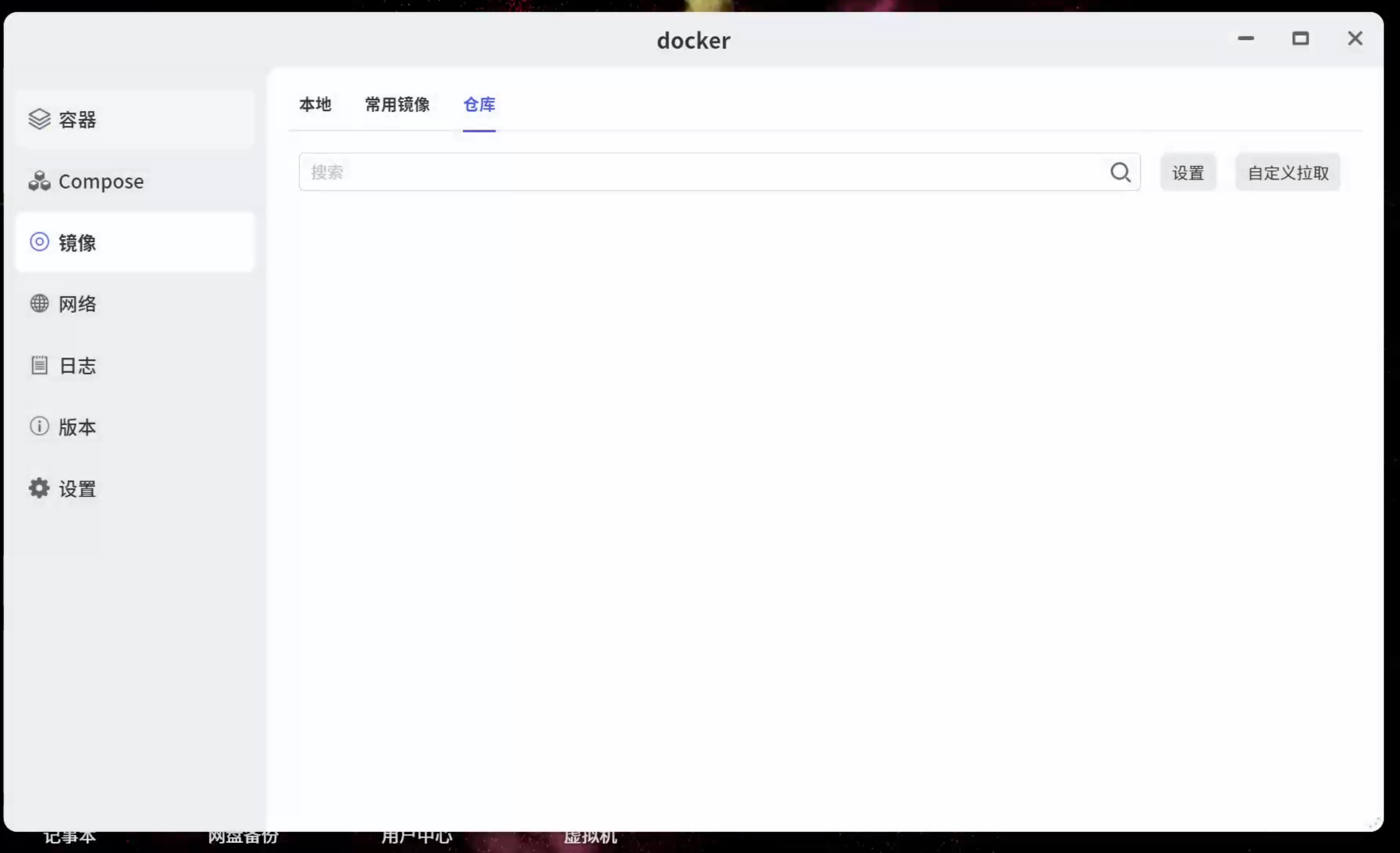The height and width of the screenshot is (853, 1400).
Task: Click the 设置 button beside search
Action: [1188, 172]
